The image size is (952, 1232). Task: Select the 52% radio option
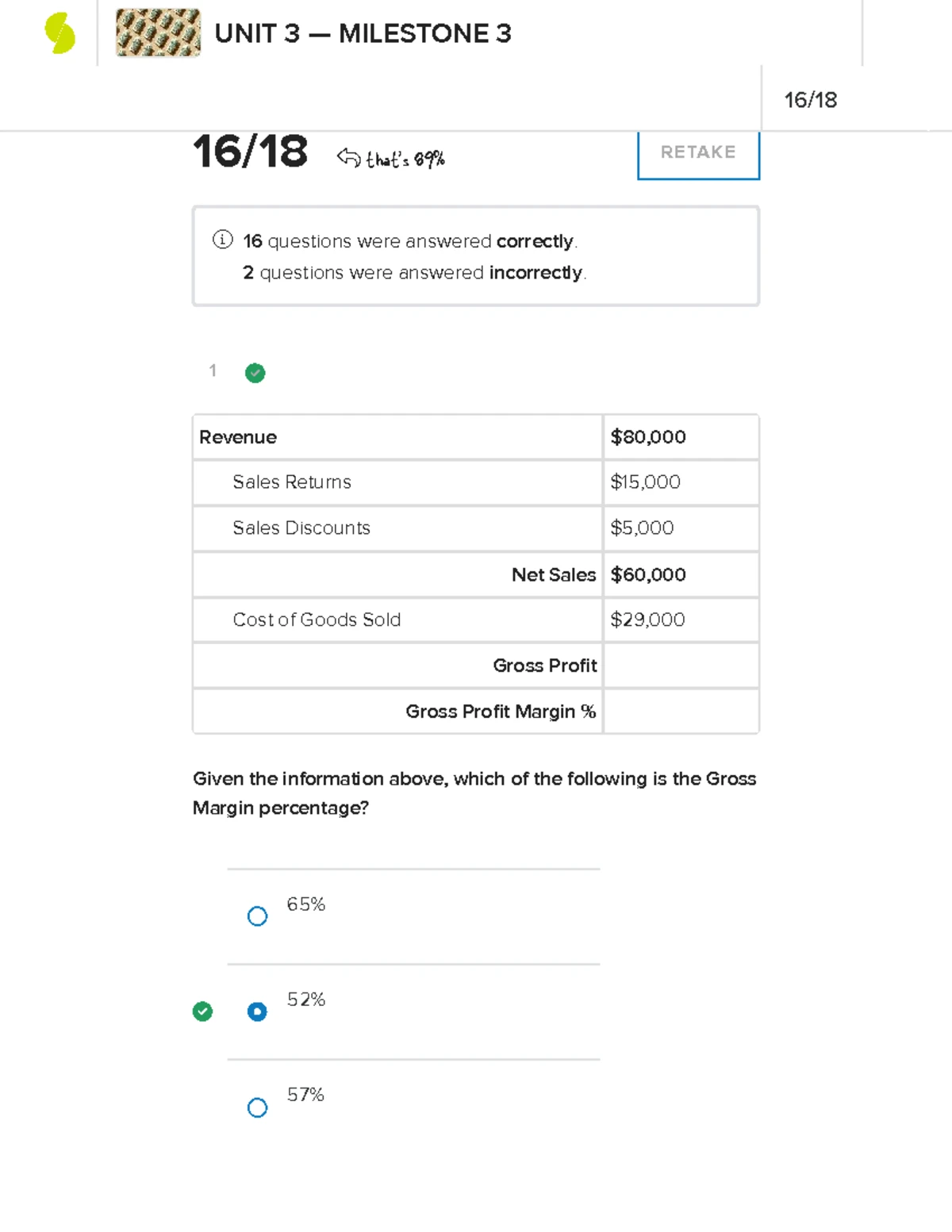[x=257, y=1011]
